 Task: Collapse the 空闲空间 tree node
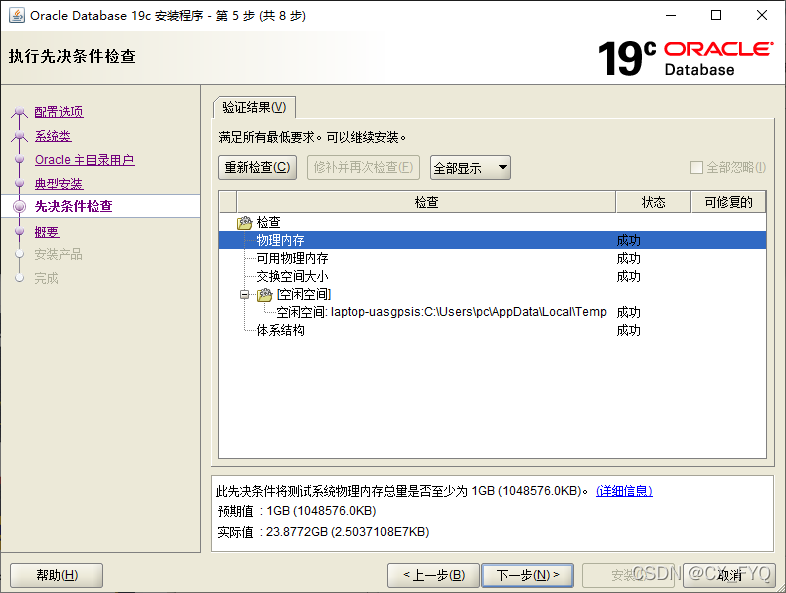[x=245, y=295]
